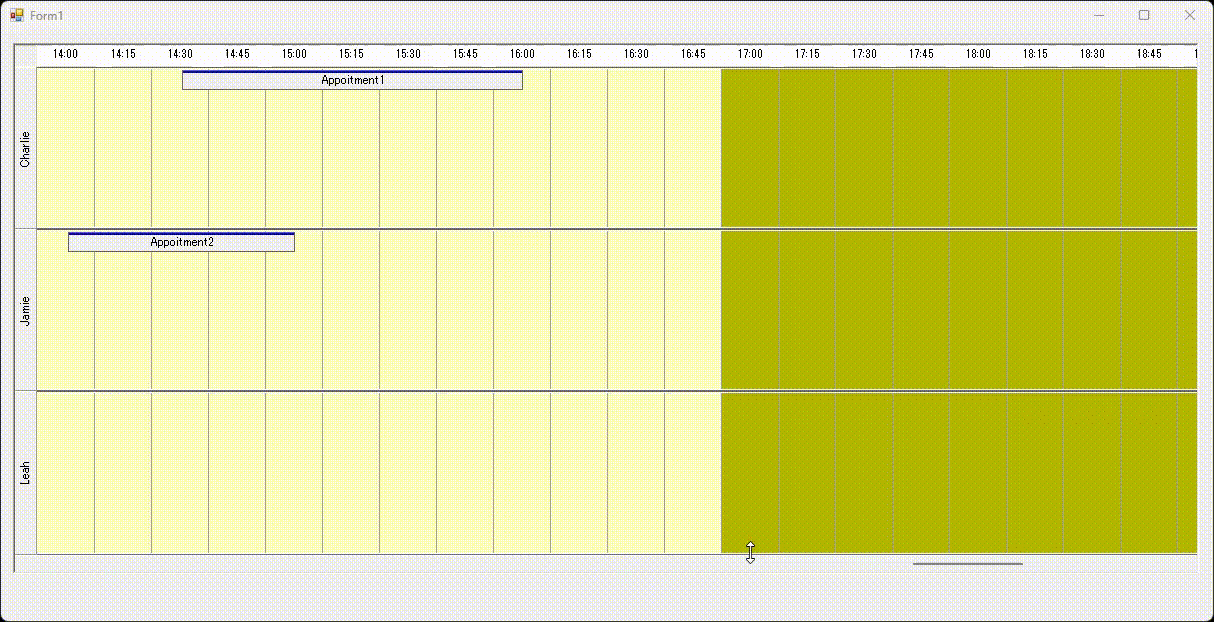
Task: Click the horizontal scrollbar thumb
Action: click(967, 564)
